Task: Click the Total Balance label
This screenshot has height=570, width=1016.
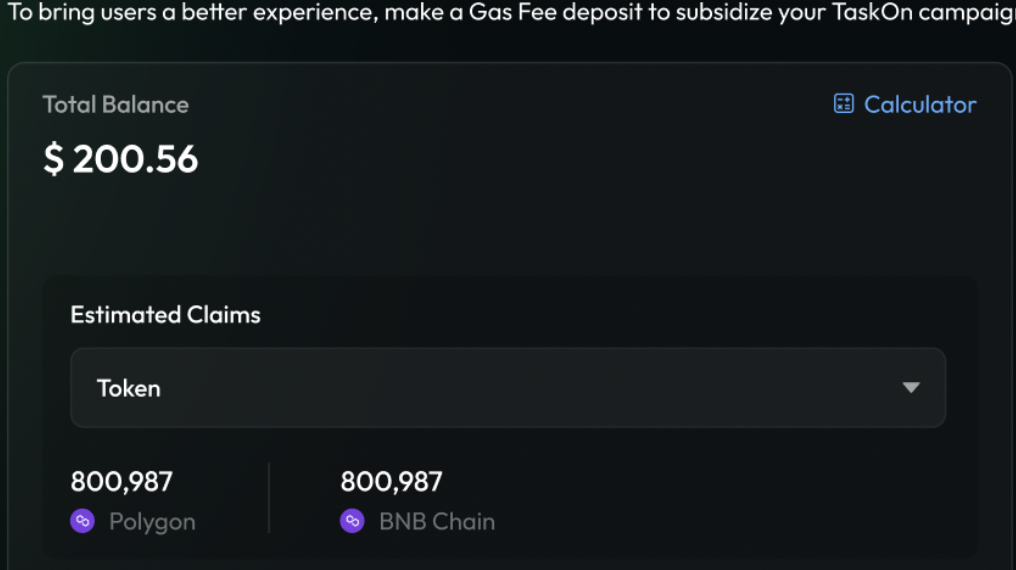Action: (x=115, y=105)
